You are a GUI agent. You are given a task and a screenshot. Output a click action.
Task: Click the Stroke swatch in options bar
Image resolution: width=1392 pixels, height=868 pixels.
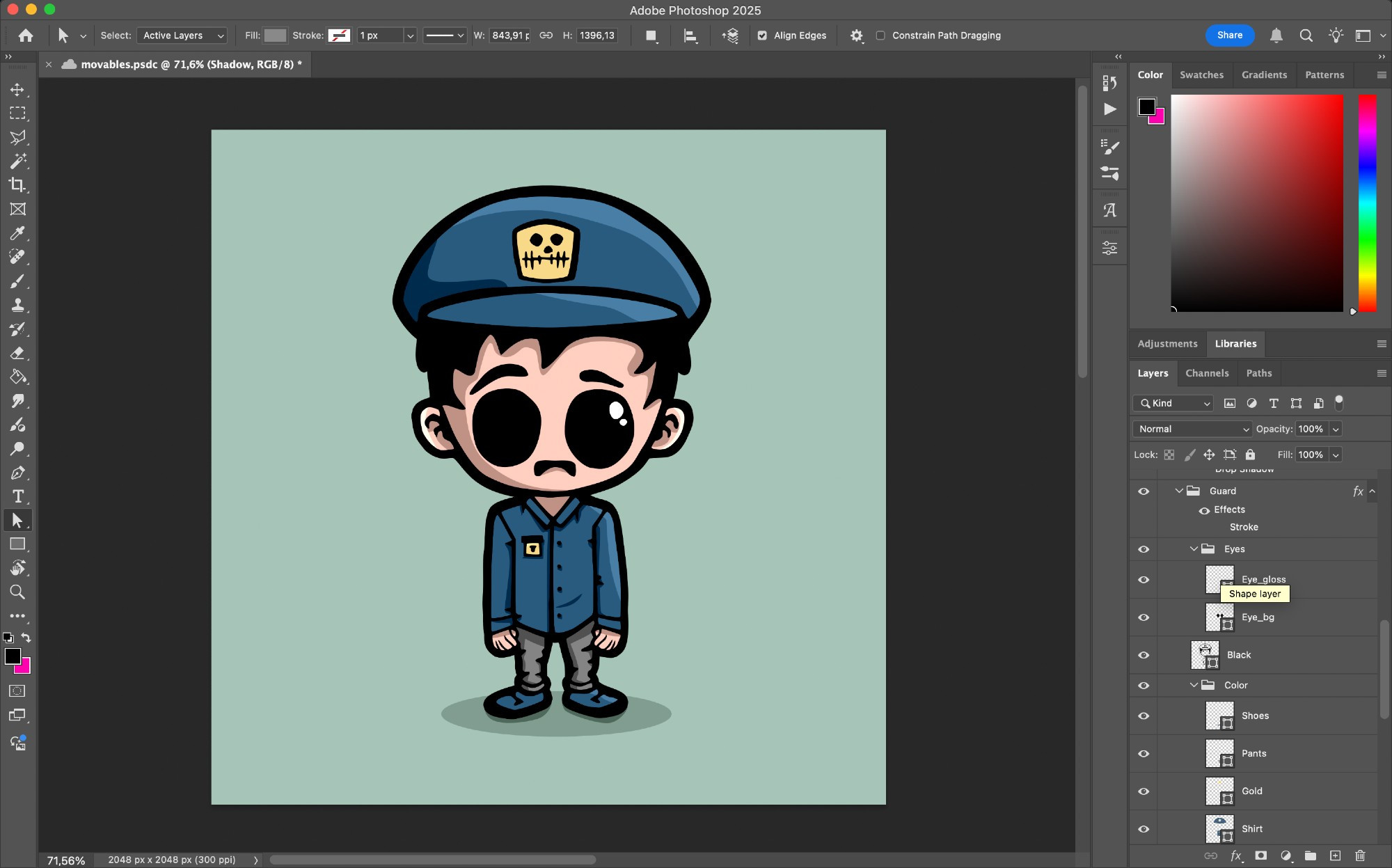pyautogui.click(x=339, y=35)
